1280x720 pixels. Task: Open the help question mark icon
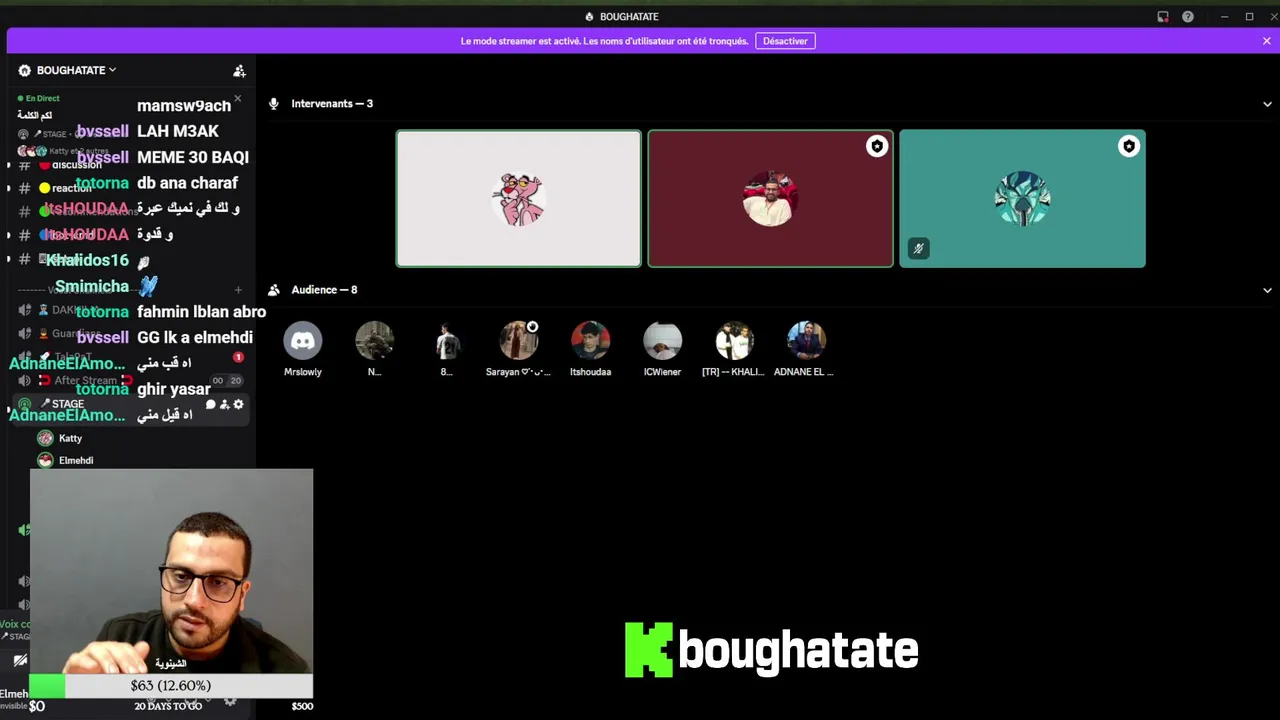1187,17
